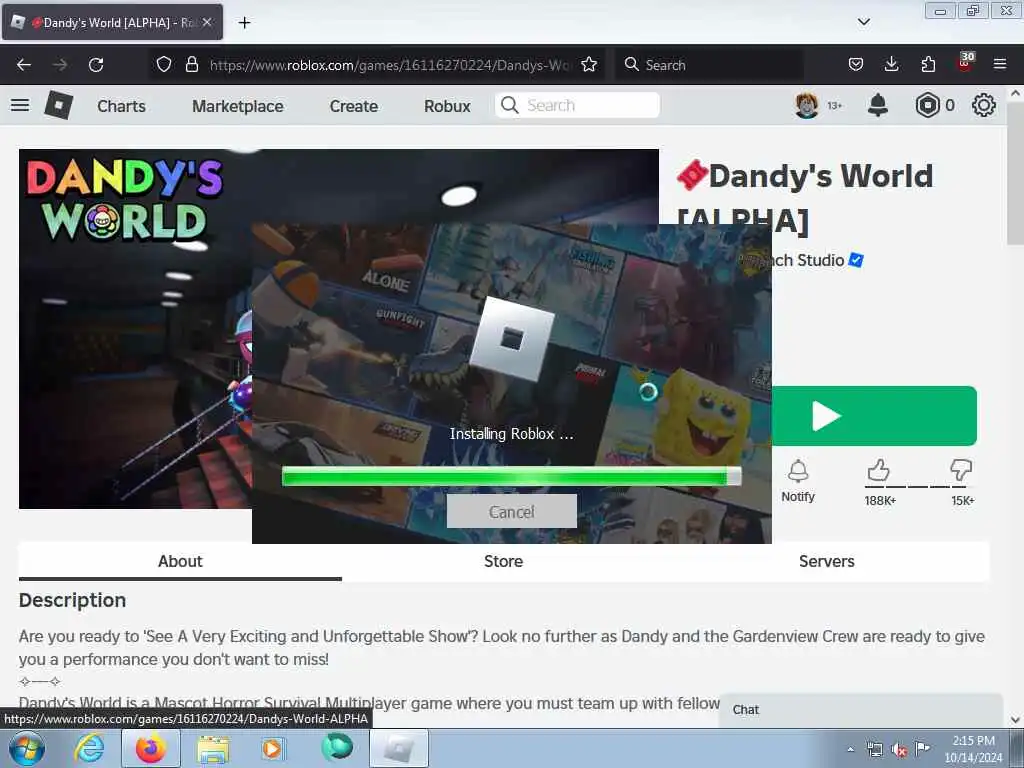
Task: Open the media player taskbar icon
Action: click(272, 748)
